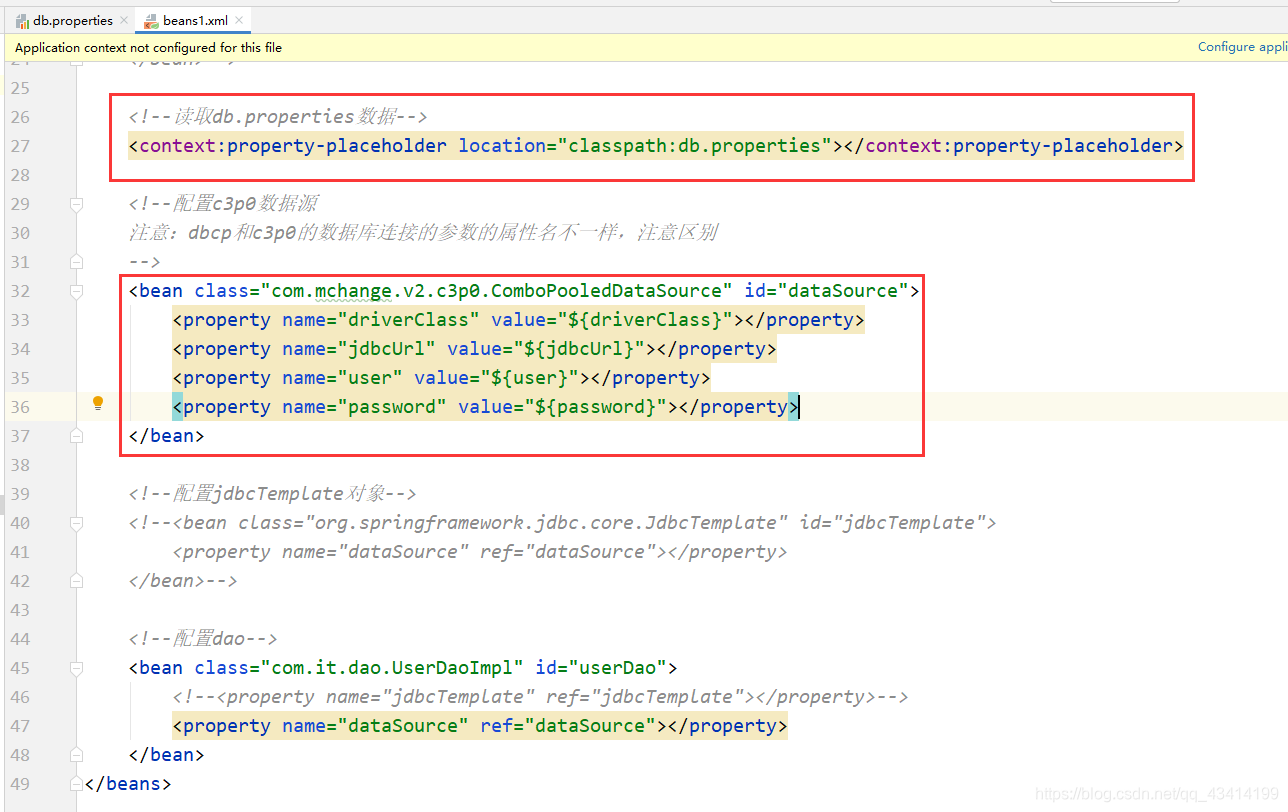
Task: Open the Configure application context link
Action: point(1242,47)
